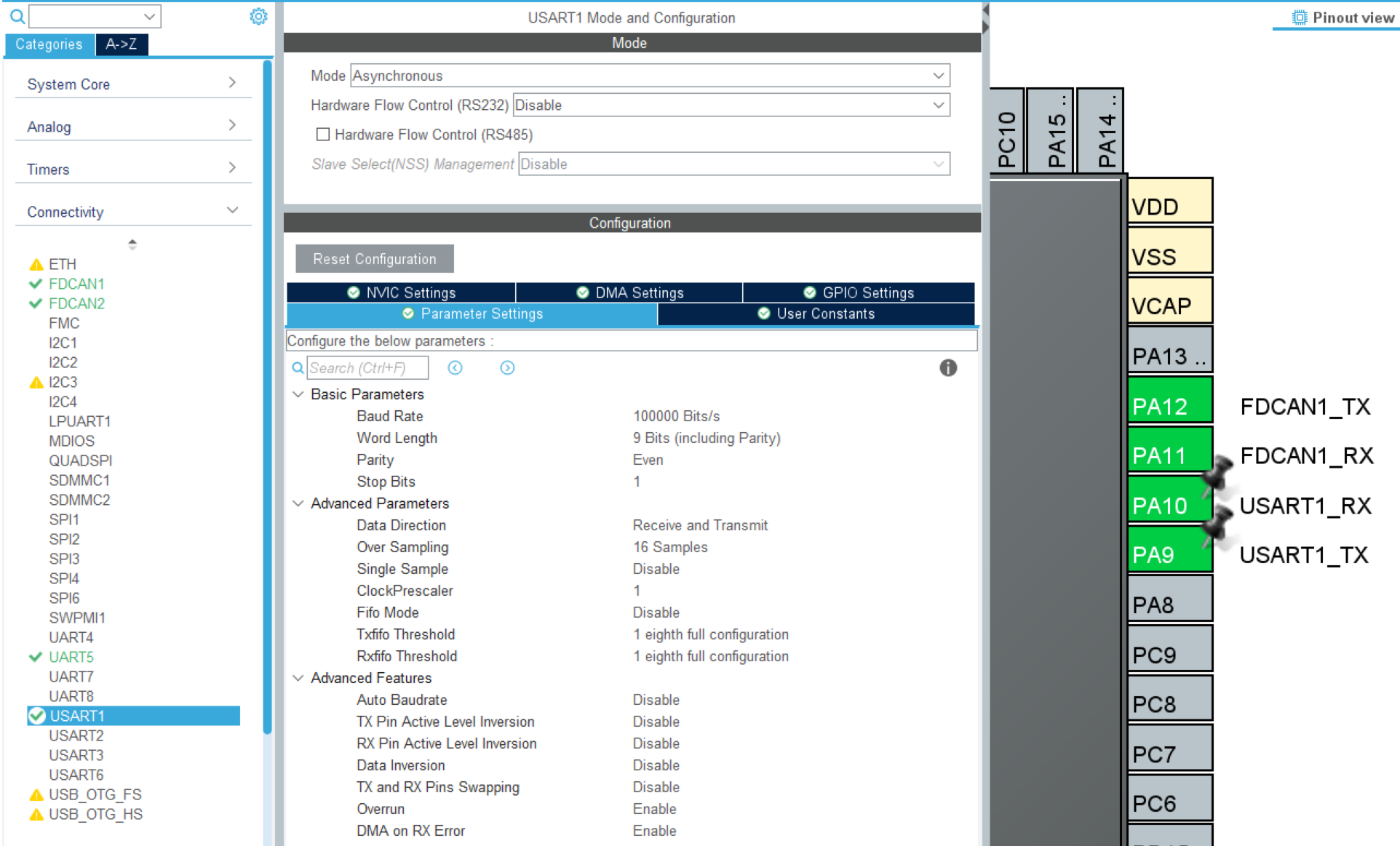The image size is (1400, 846).
Task: Open the A->Z tab
Action: pos(121,44)
